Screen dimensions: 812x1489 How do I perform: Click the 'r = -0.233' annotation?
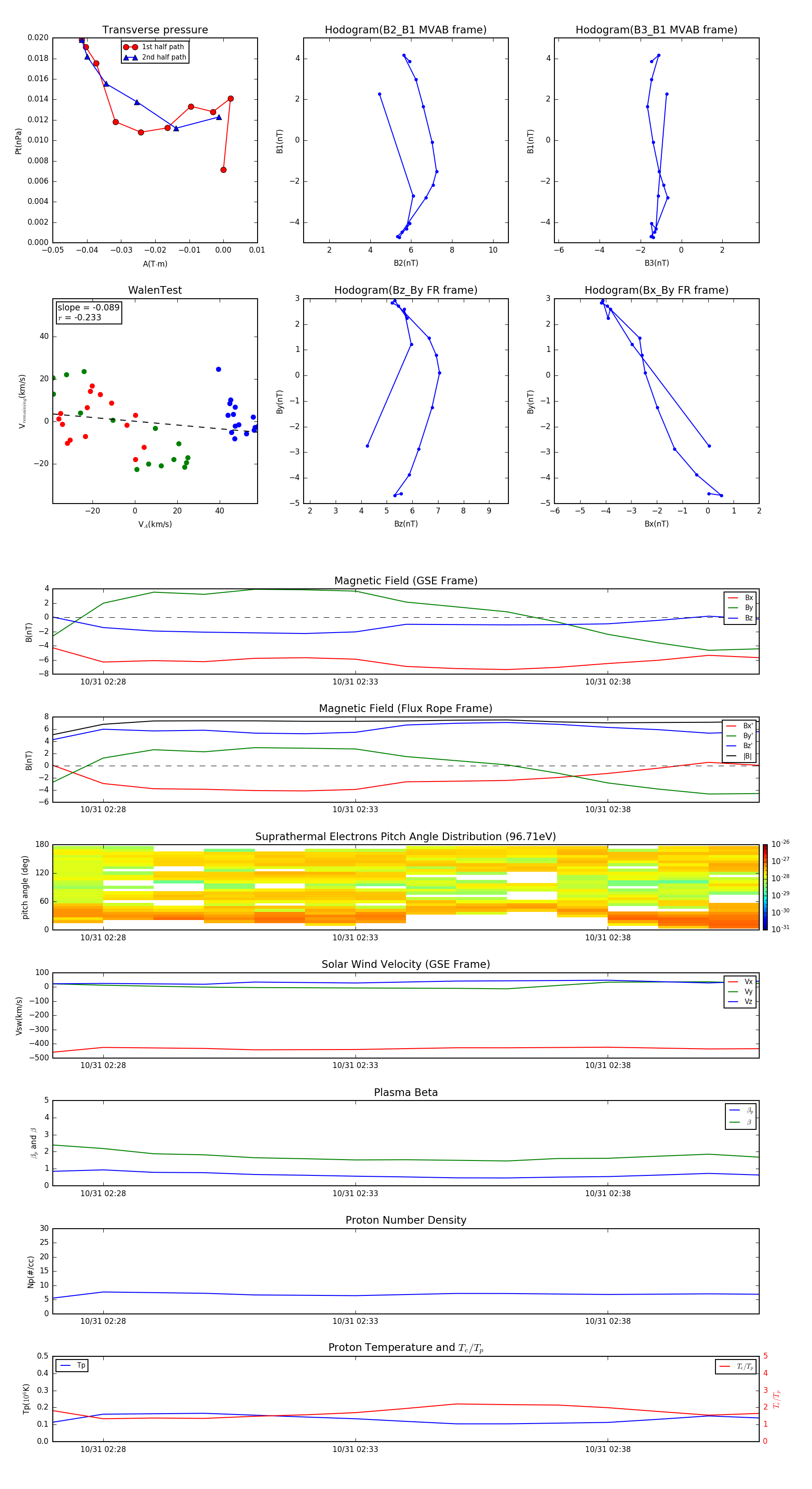pyautogui.click(x=80, y=317)
